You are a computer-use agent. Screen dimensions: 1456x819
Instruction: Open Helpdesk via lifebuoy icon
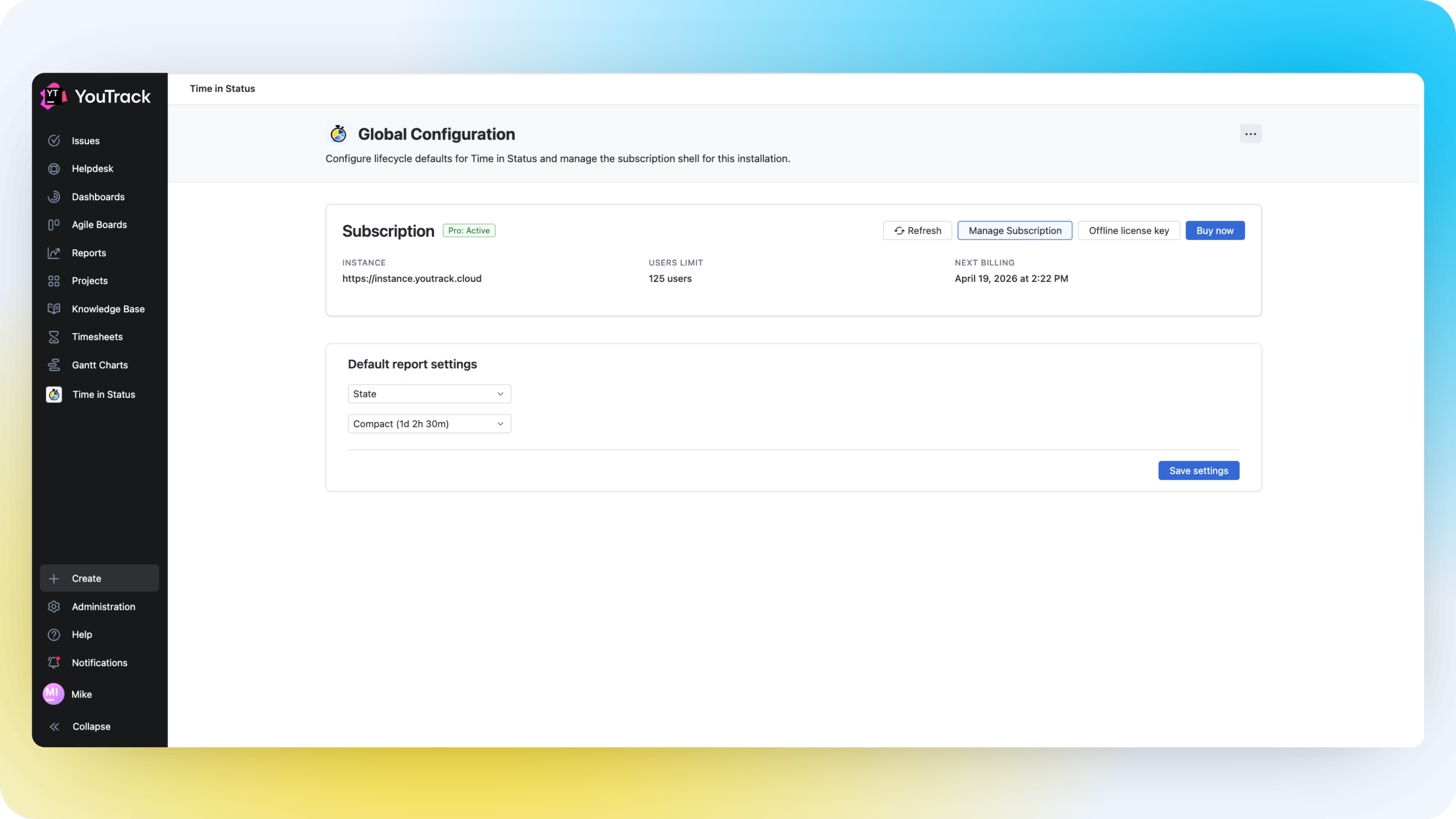54,168
